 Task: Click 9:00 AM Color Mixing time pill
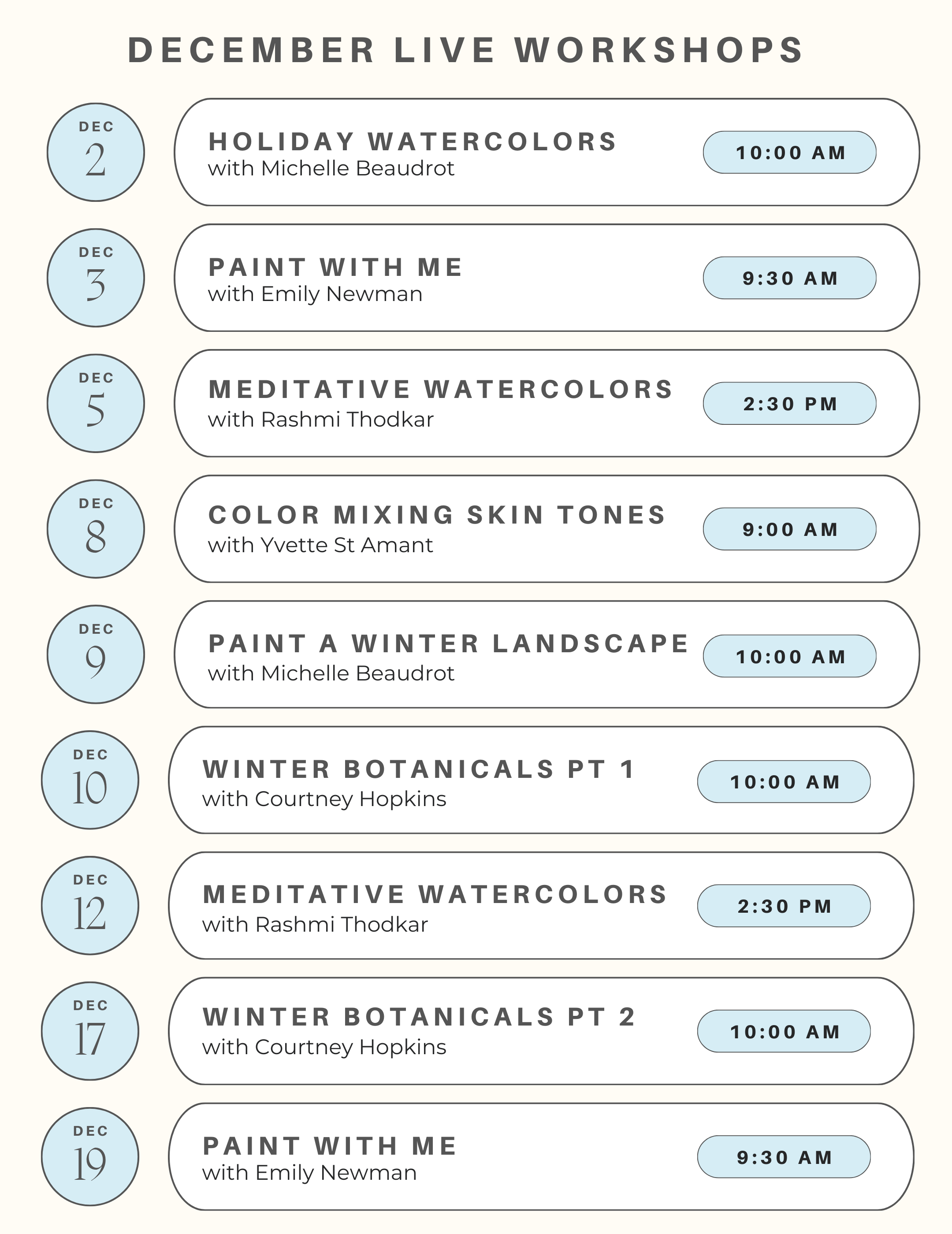[789, 529]
